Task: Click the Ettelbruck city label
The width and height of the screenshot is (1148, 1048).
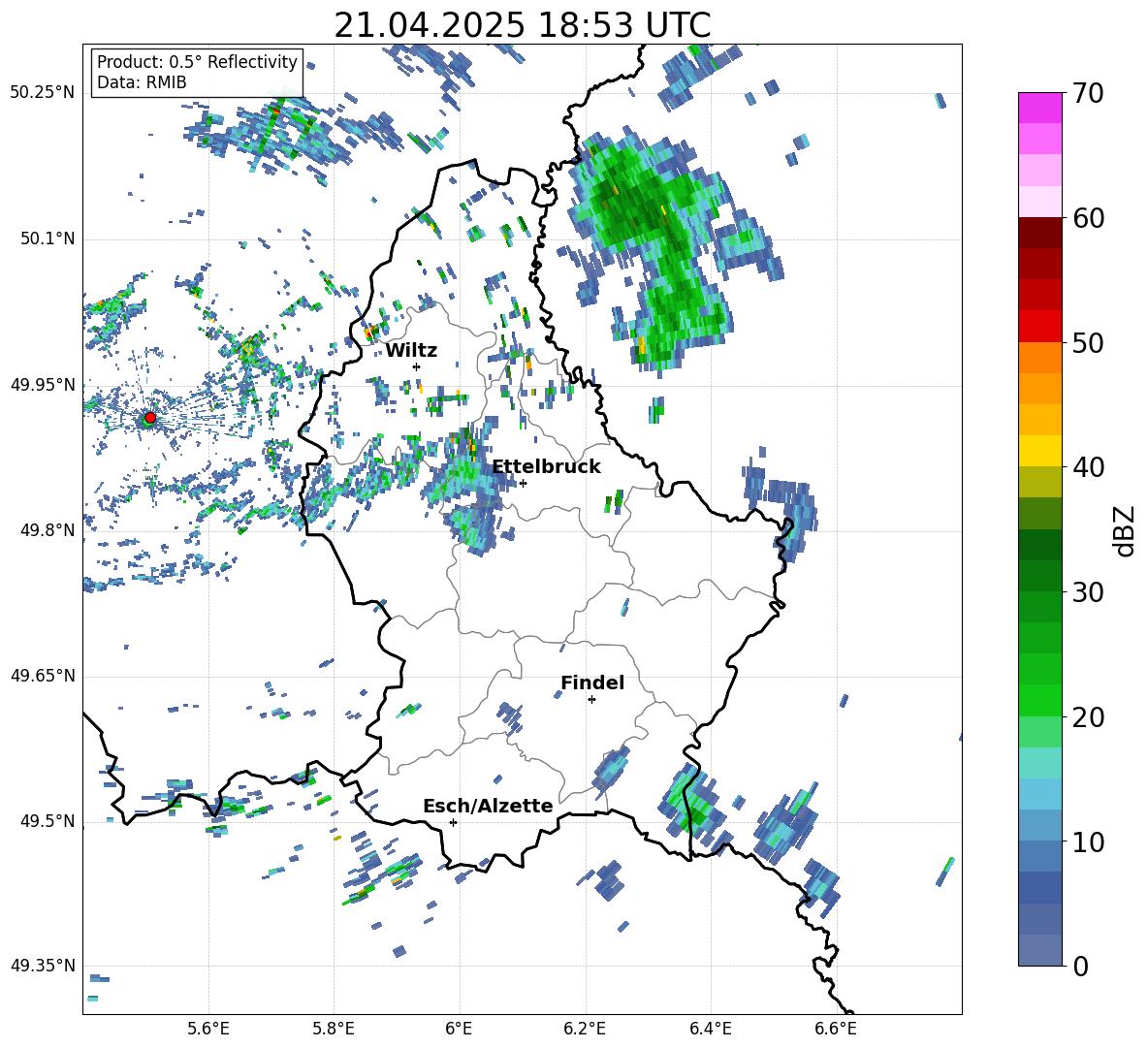Action: 546,467
